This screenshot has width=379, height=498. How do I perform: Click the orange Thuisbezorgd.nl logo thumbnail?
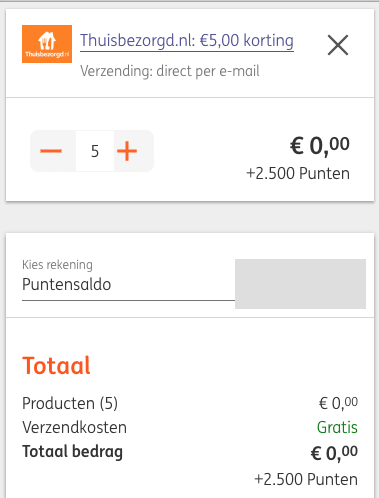coord(47,44)
